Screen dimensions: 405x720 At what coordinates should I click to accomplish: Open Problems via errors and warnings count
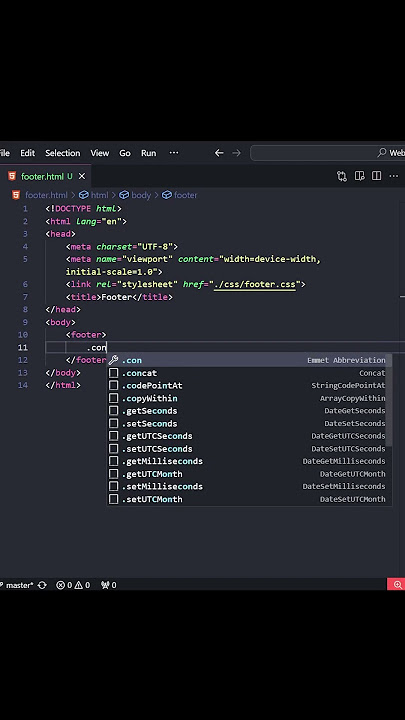point(73,585)
